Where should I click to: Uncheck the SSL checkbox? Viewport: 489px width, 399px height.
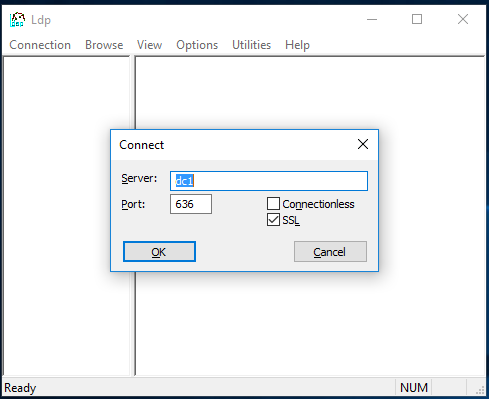[273, 220]
